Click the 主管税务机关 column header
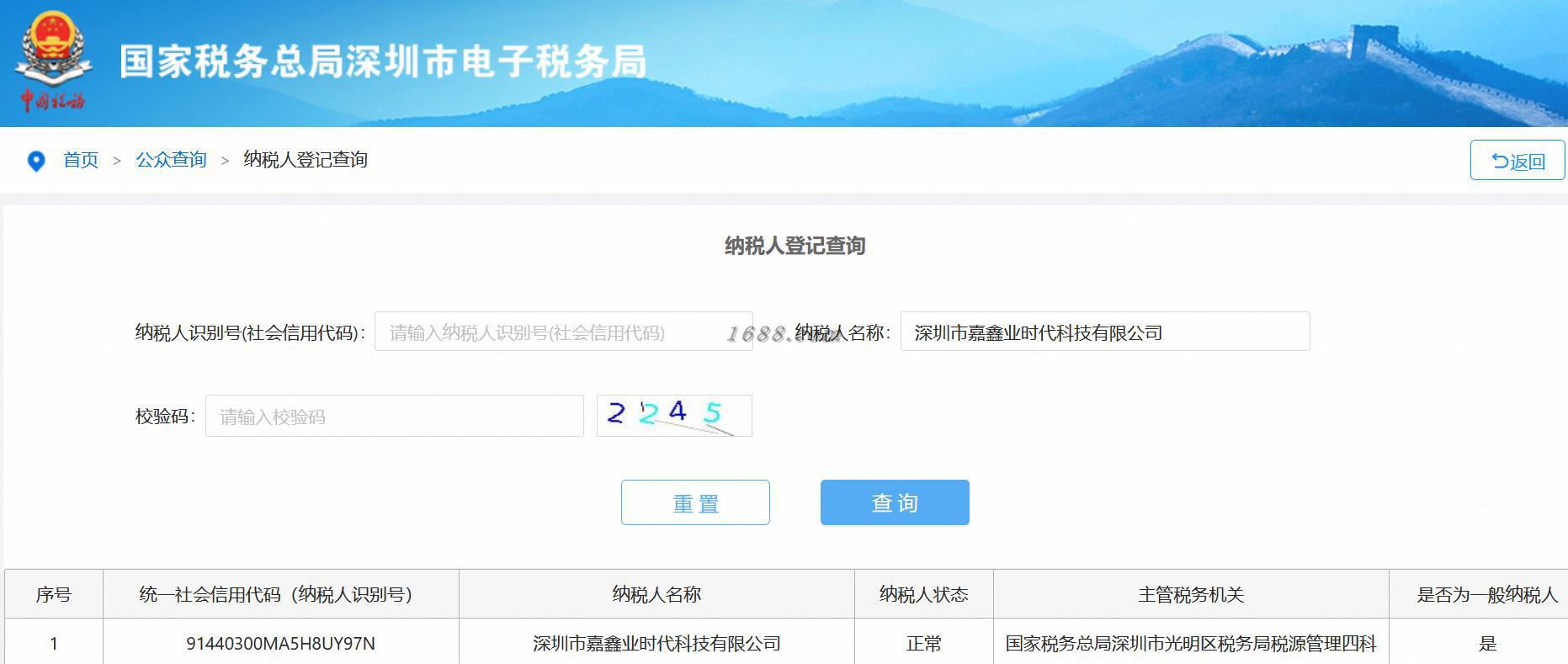The height and width of the screenshot is (664, 1568). click(x=1191, y=594)
